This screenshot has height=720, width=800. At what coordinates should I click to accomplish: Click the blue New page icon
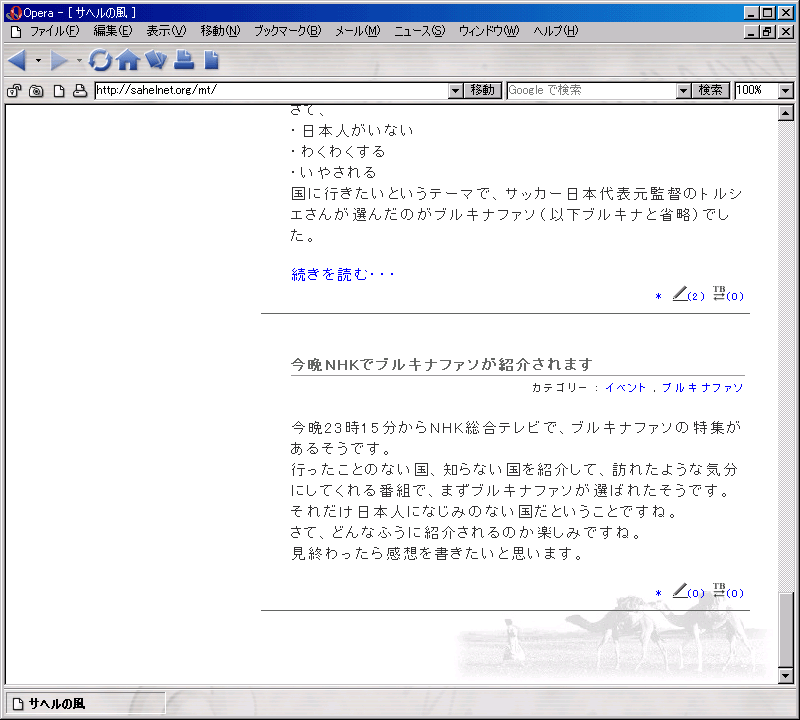(x=211, y=60)
